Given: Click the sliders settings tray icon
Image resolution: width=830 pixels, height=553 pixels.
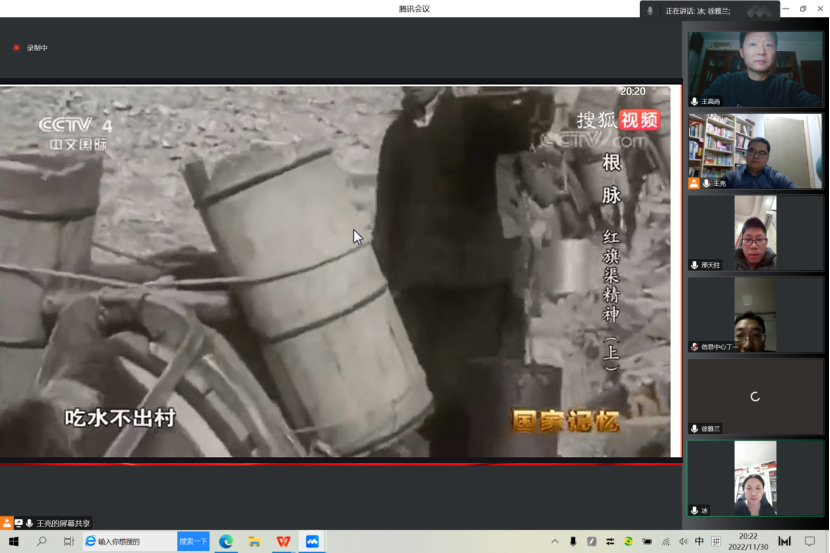Looking at the screenshot, I should pyautogui.click(x=610, y=541).
